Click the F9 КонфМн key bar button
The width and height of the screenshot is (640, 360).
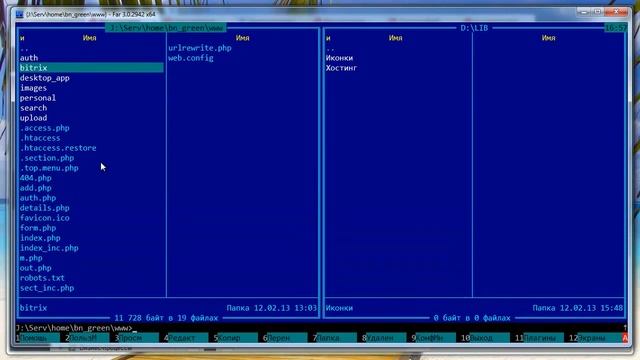tap(433, 338)
